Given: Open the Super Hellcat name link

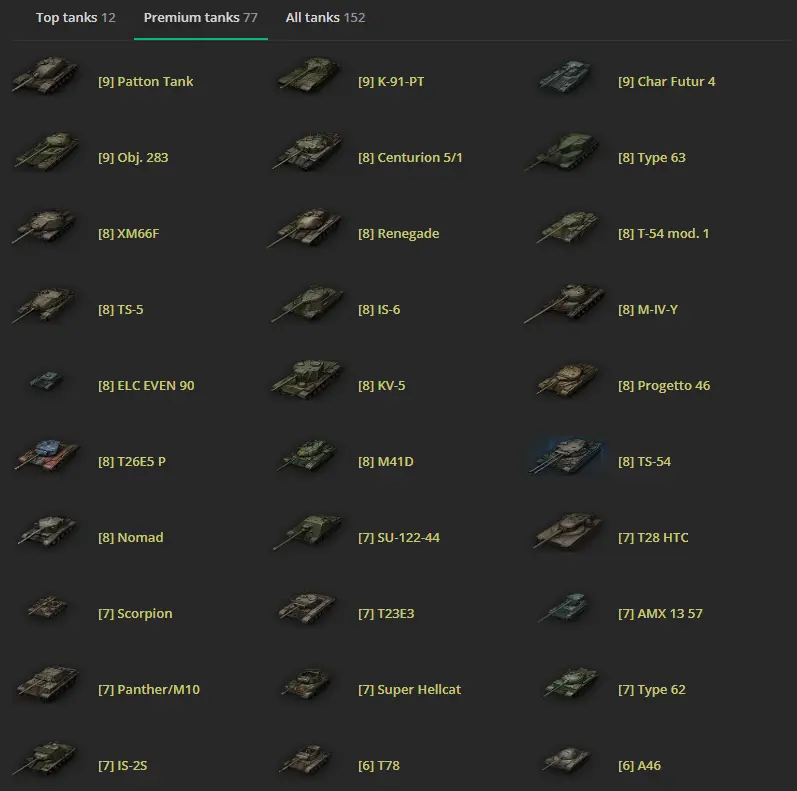Looking at the screenshot, I should coord(409,690).
